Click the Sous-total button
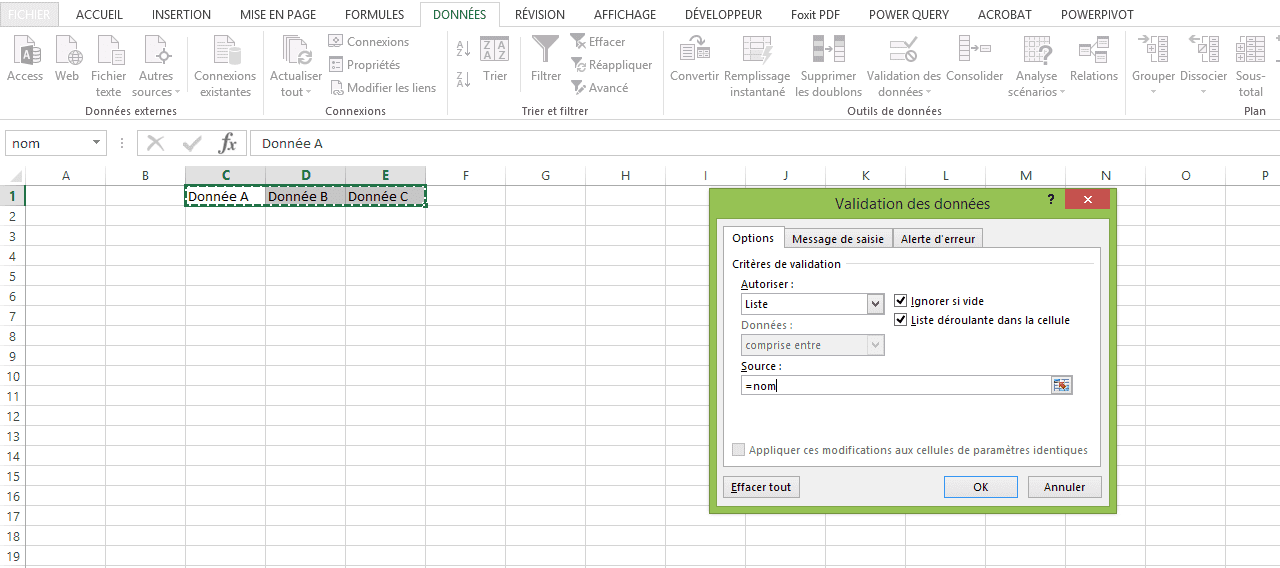This screenshot has height=568, width=1280. pyautogui.click(x=1250, y=66)
